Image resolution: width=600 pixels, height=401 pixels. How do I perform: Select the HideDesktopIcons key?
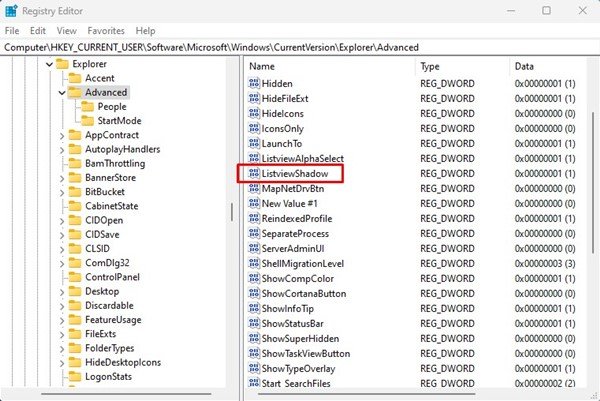click(123, 362)
